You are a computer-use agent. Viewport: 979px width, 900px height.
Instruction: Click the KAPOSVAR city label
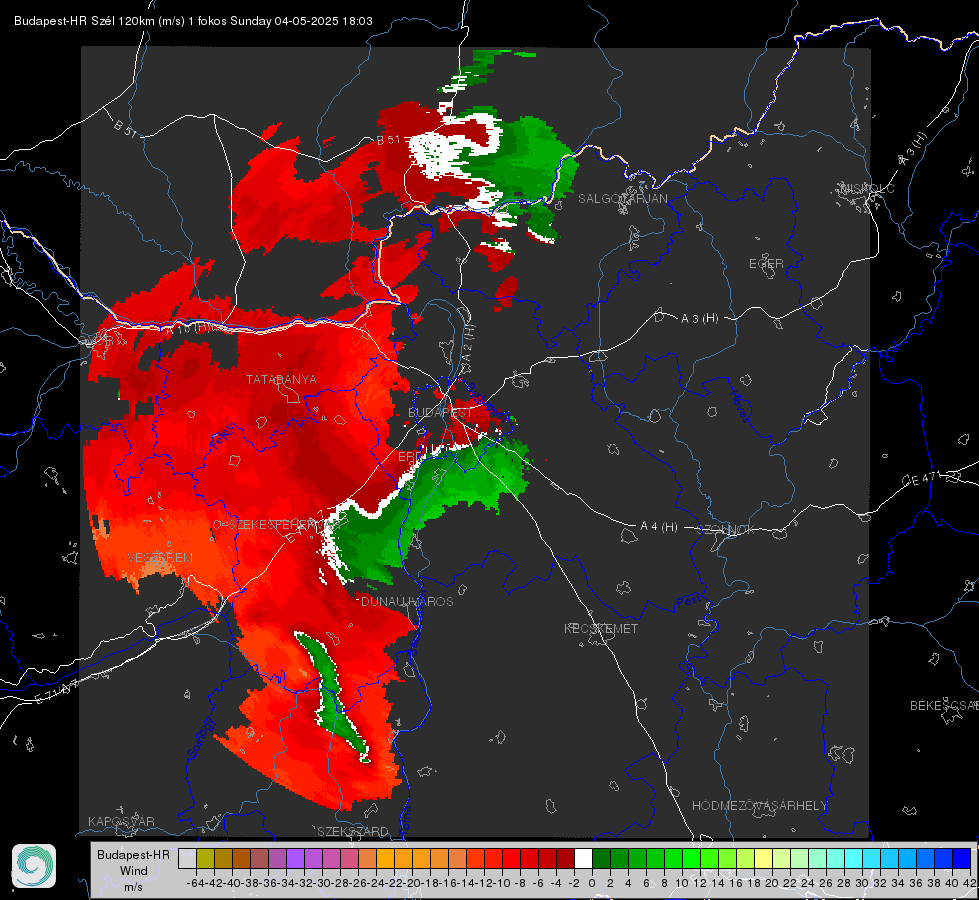[x=121, y=821]
